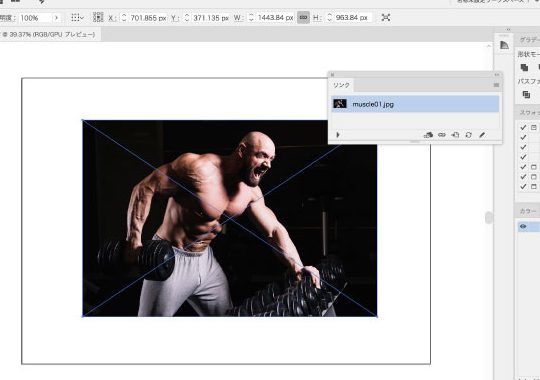Open the opacity slider flyout arrow
This screenshot has width=540, height=380.
56,18
